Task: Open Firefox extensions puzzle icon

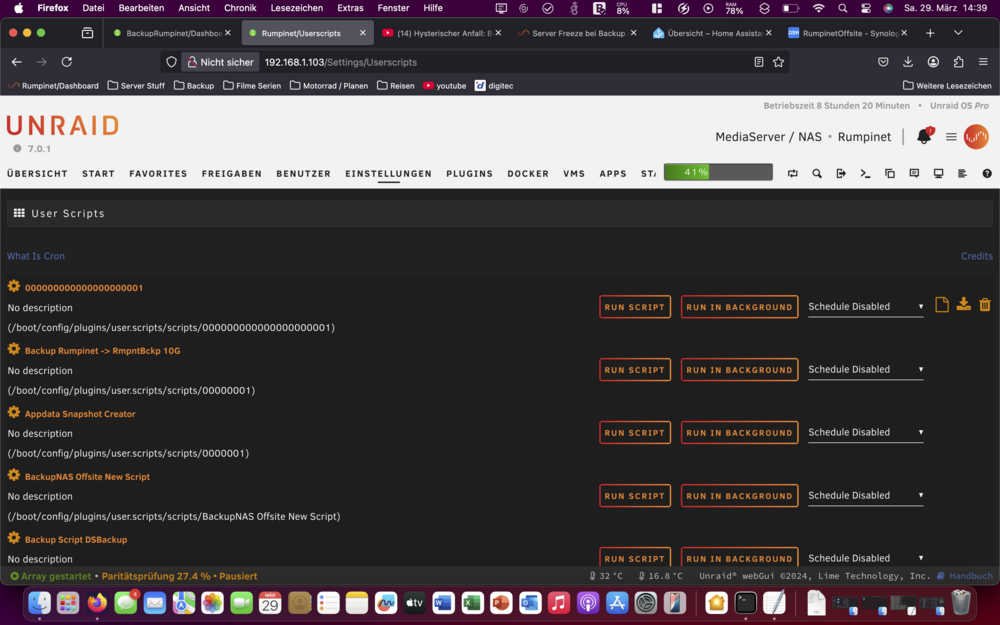Action: (958, 62)
